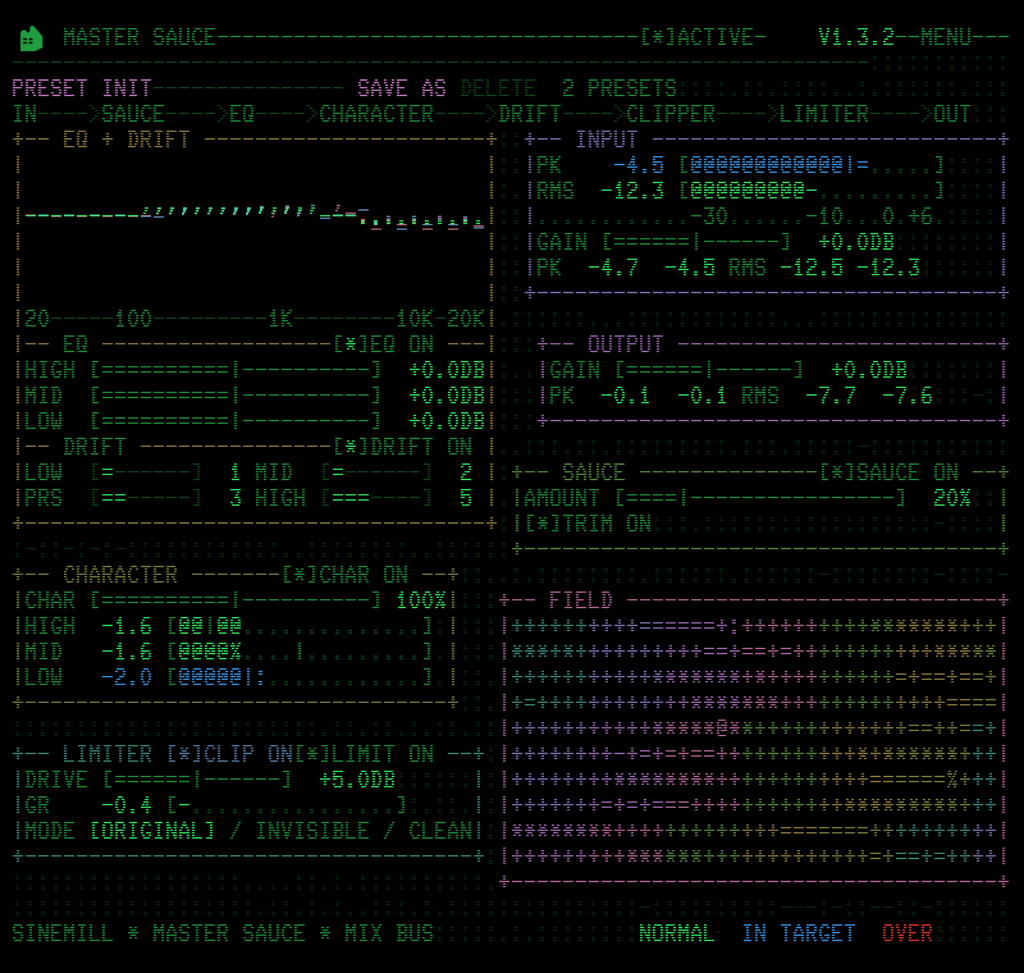Adjust the DRIFT PRS slider
This screenshot has width=1024, height=973.
click(146, 498)
